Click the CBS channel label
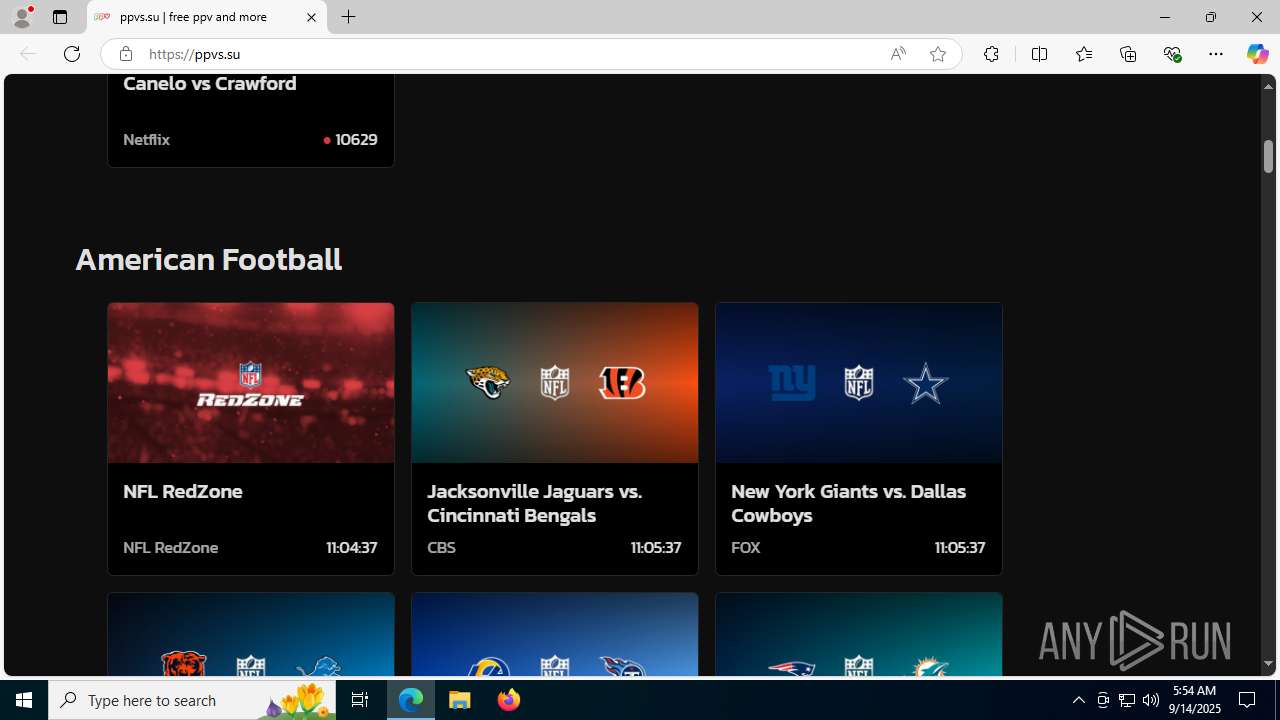The image size is (1280, 720). click(x=441, y=547)
